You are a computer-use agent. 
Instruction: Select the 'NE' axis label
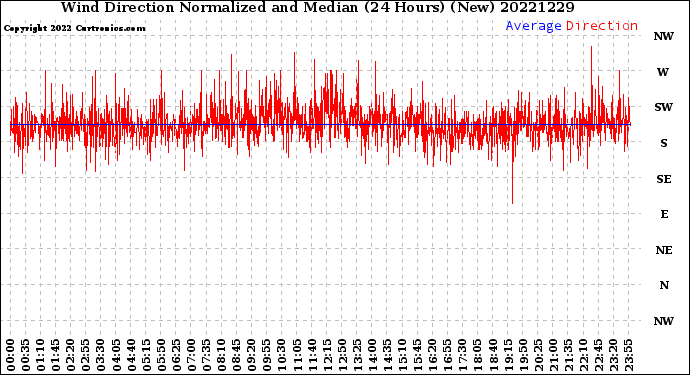tap(664, 250)
